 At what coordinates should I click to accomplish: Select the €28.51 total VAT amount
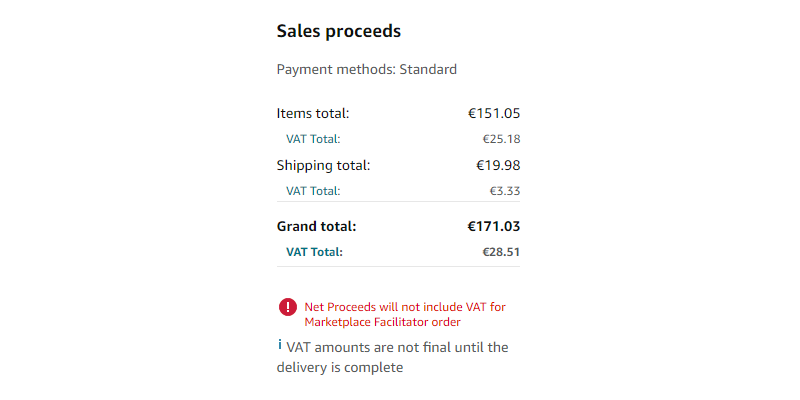(x=501, y=252)
